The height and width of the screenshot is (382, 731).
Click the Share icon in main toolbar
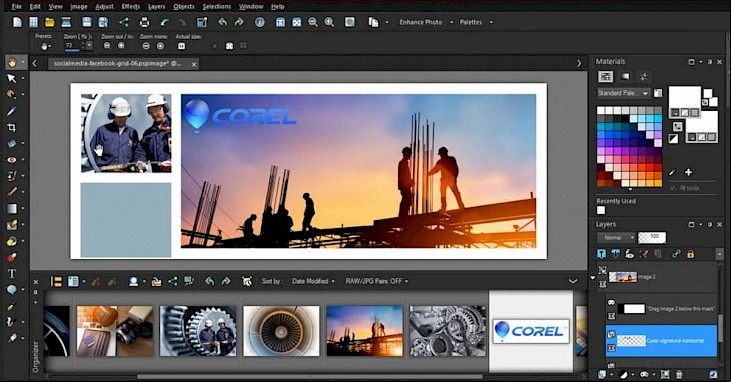124,22
